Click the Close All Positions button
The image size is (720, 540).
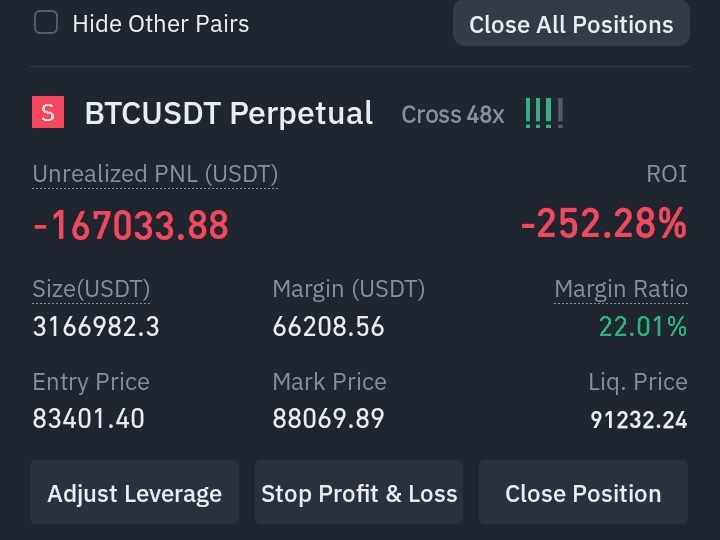(x=571, y=24)
